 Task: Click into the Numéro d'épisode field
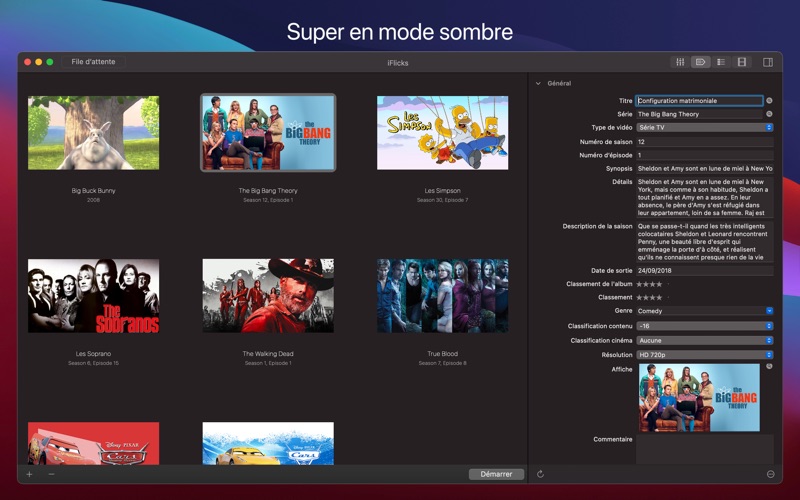[x=705, y=155]
